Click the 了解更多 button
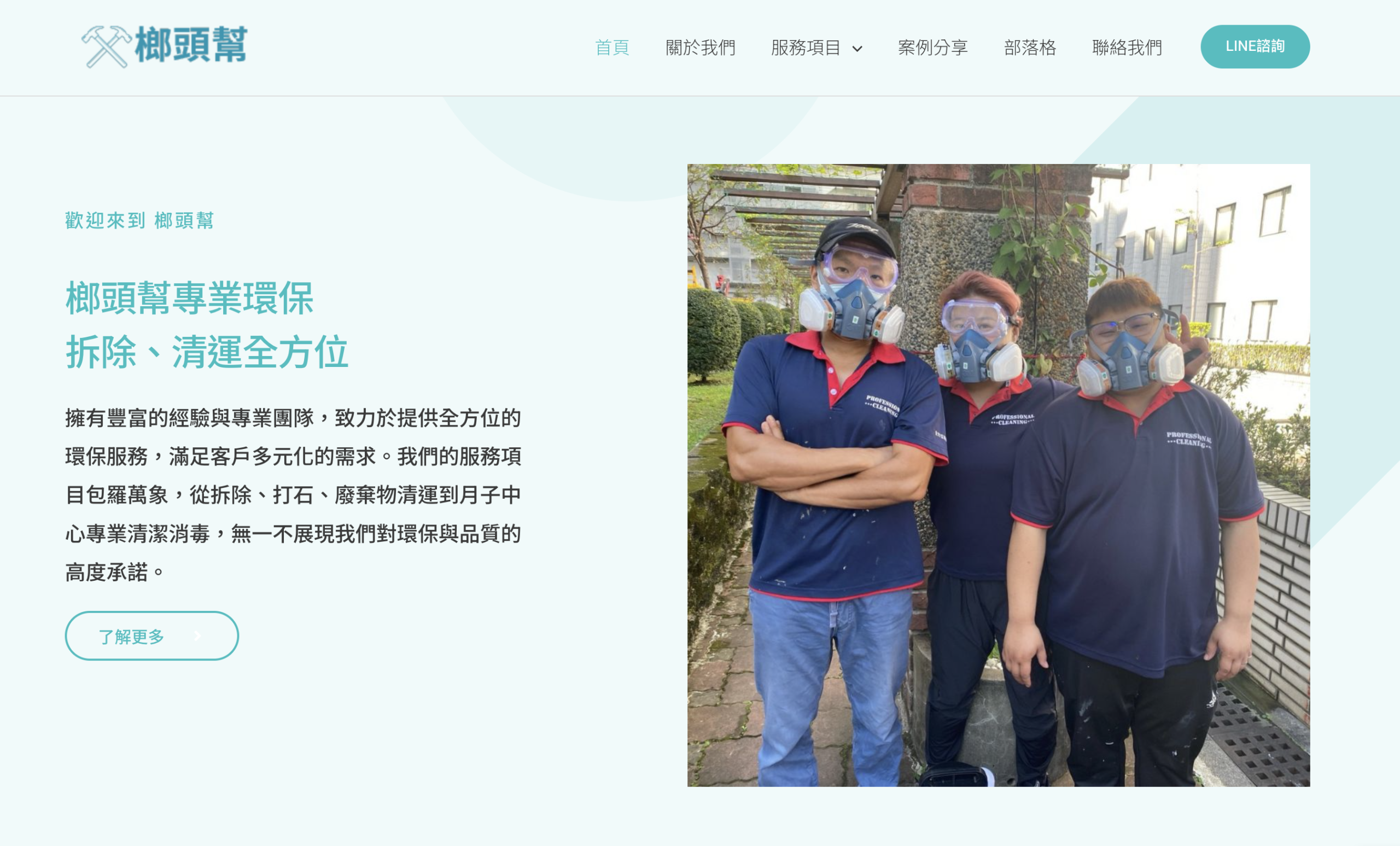Viewport: 1400px width, 846px height. [x=151, y=635]
